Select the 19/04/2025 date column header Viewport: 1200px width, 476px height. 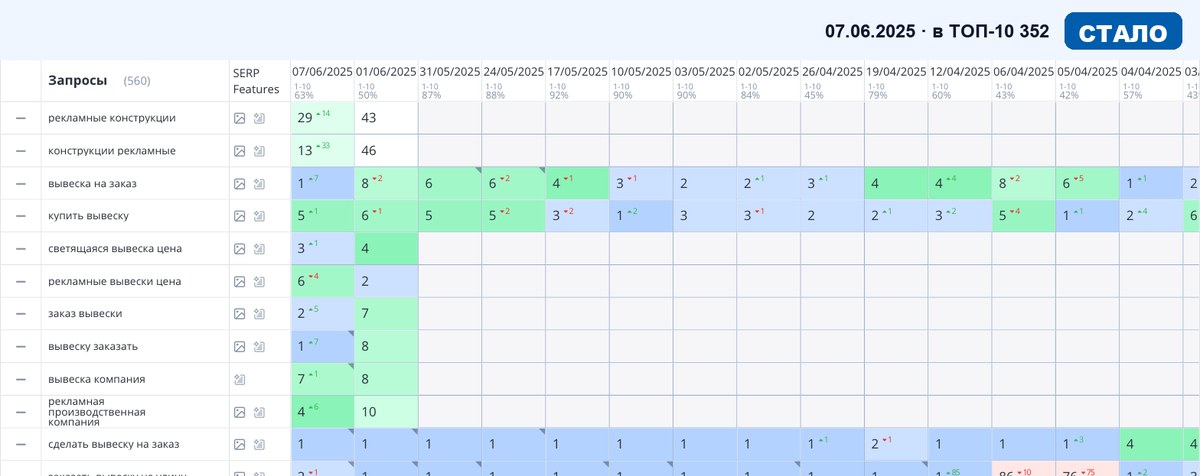[x=897, y=72]
